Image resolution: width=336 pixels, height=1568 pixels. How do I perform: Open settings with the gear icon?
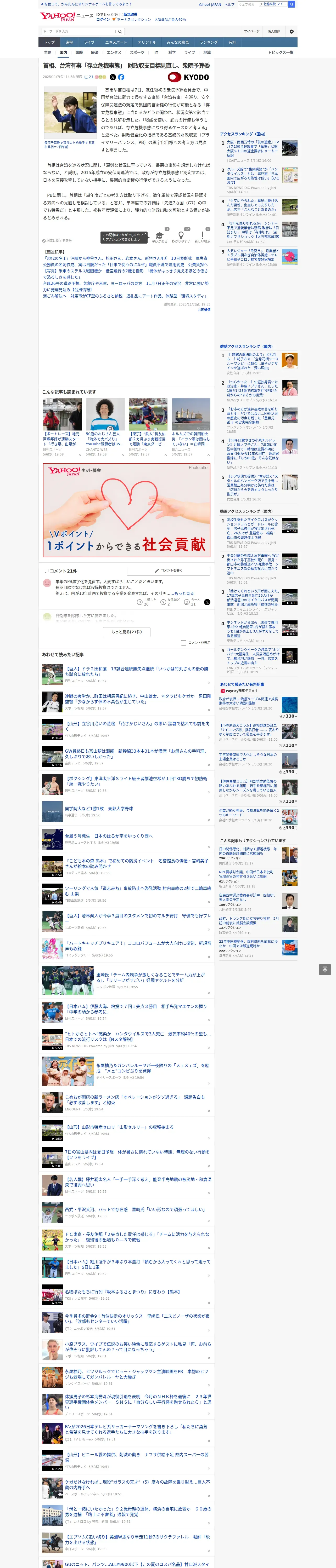click(292, 32)
